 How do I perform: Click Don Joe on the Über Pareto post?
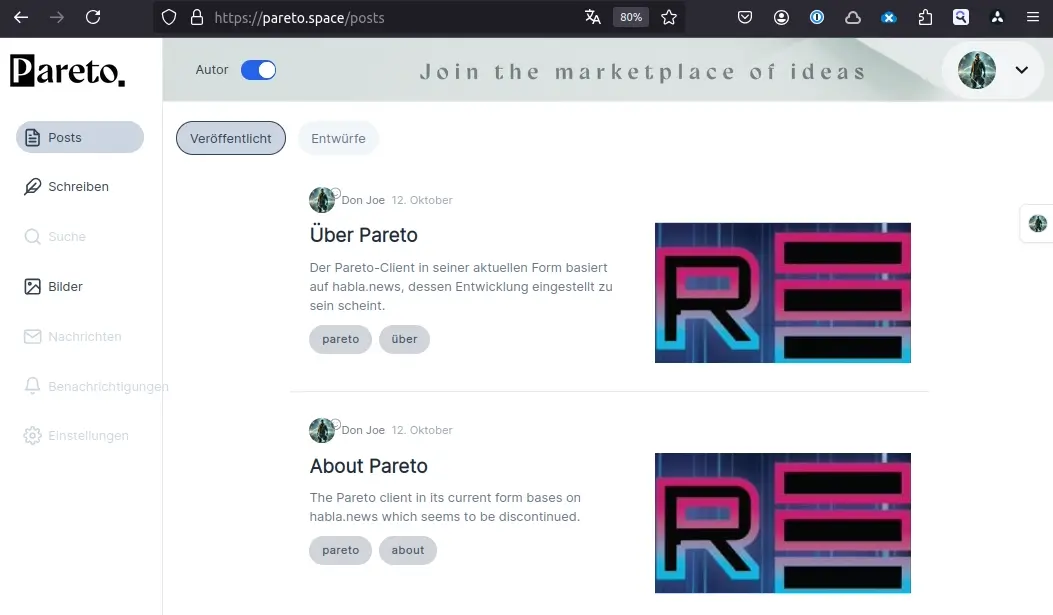point(363,200)
